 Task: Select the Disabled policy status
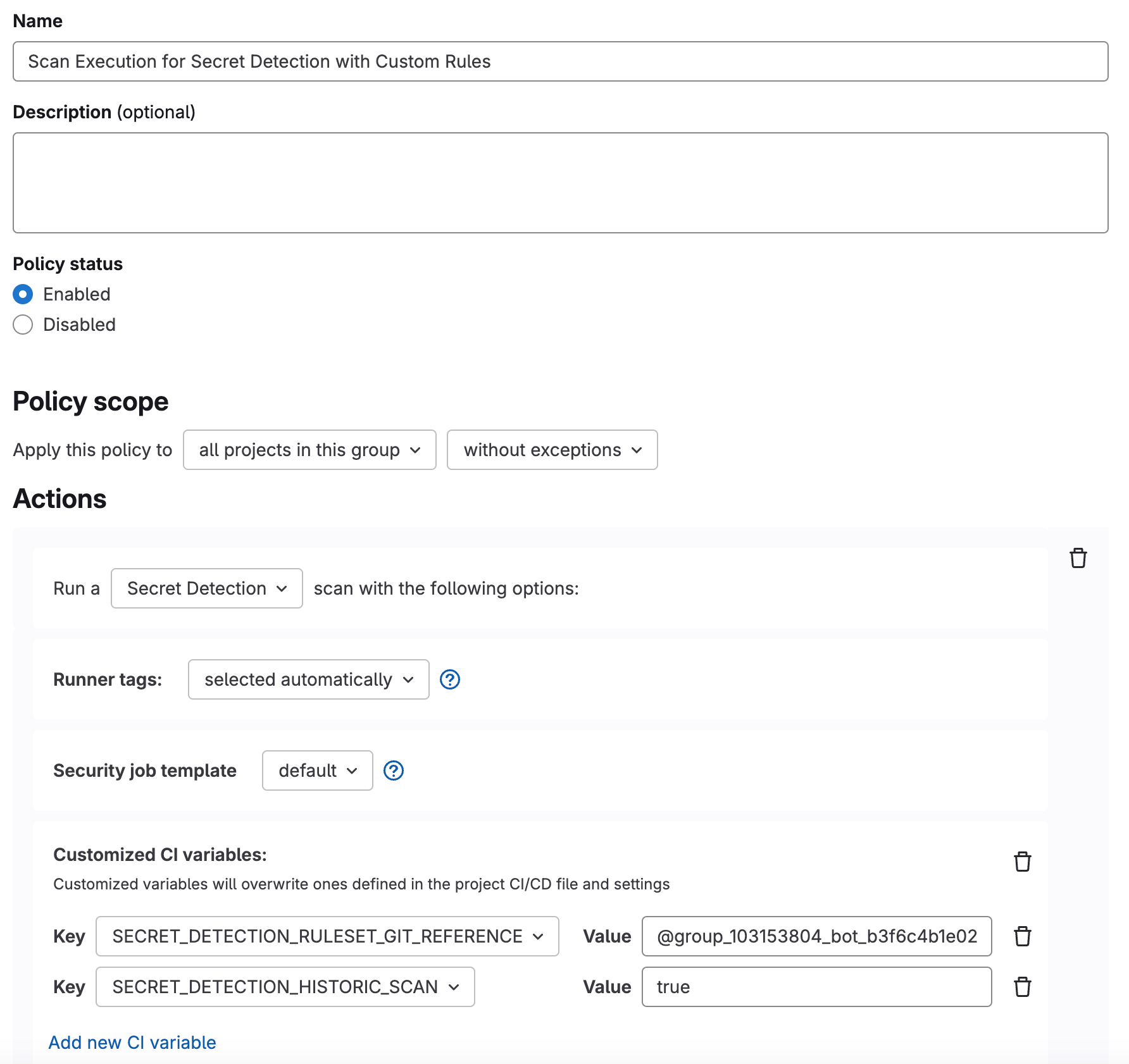[x=23, y=325]
